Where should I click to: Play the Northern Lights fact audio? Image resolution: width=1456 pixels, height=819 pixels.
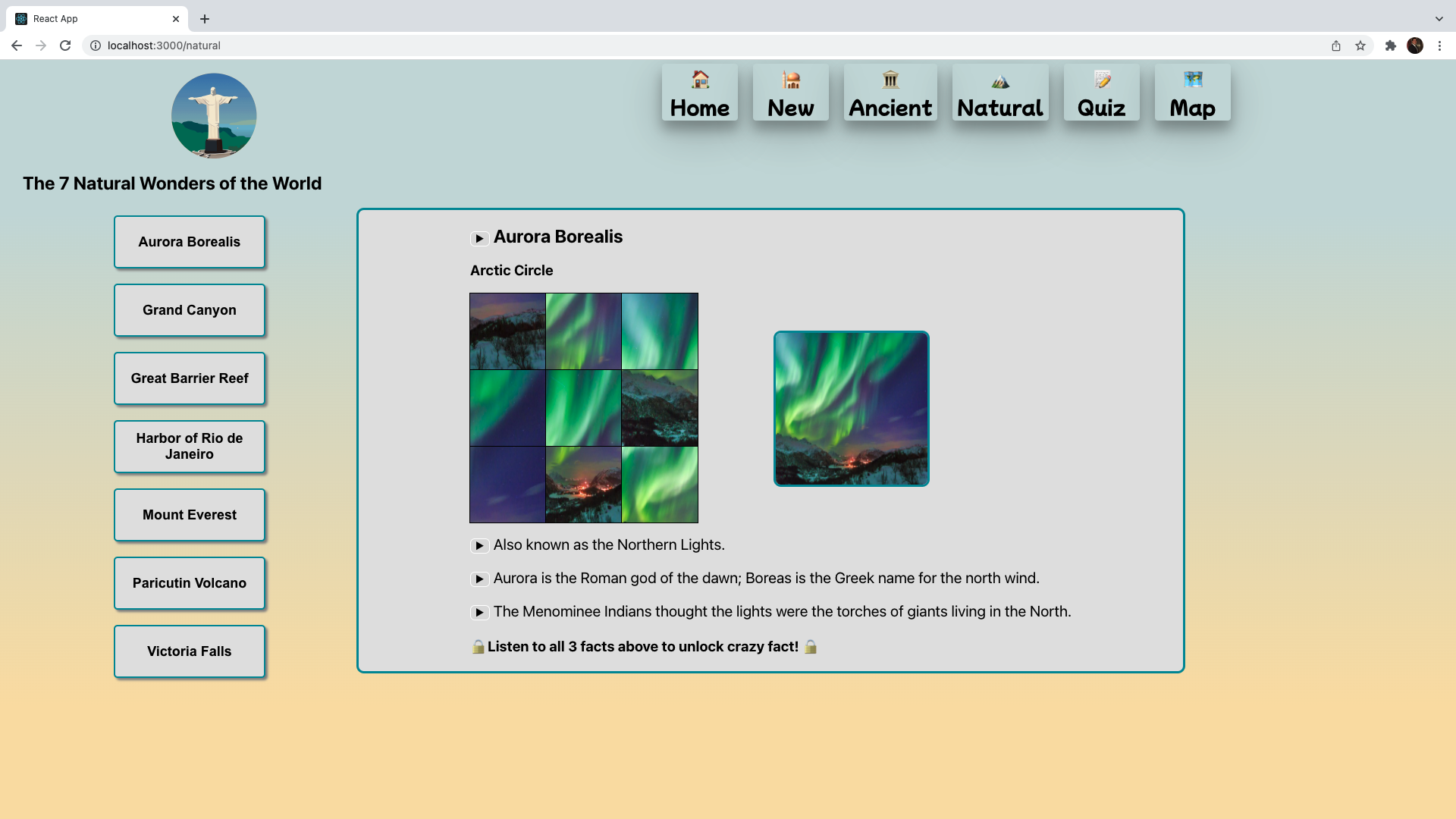coord(479,546)
